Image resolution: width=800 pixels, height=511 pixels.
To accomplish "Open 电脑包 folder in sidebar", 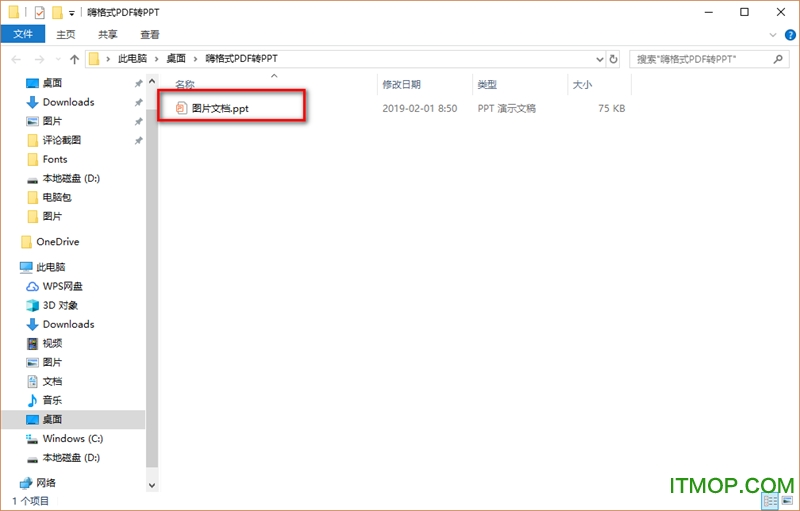I will point(57,197).
